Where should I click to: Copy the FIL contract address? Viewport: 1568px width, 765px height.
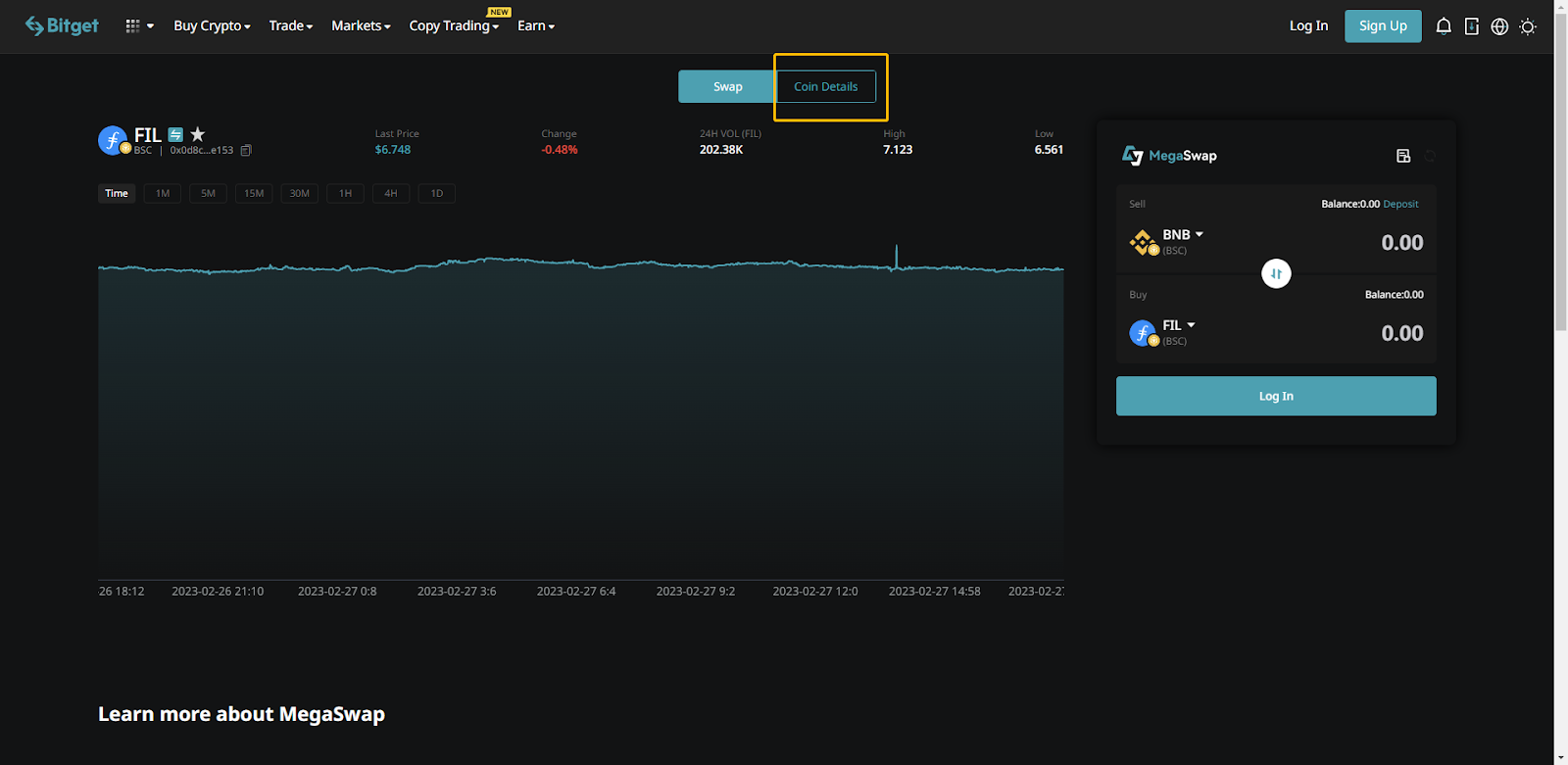point(246,151)
